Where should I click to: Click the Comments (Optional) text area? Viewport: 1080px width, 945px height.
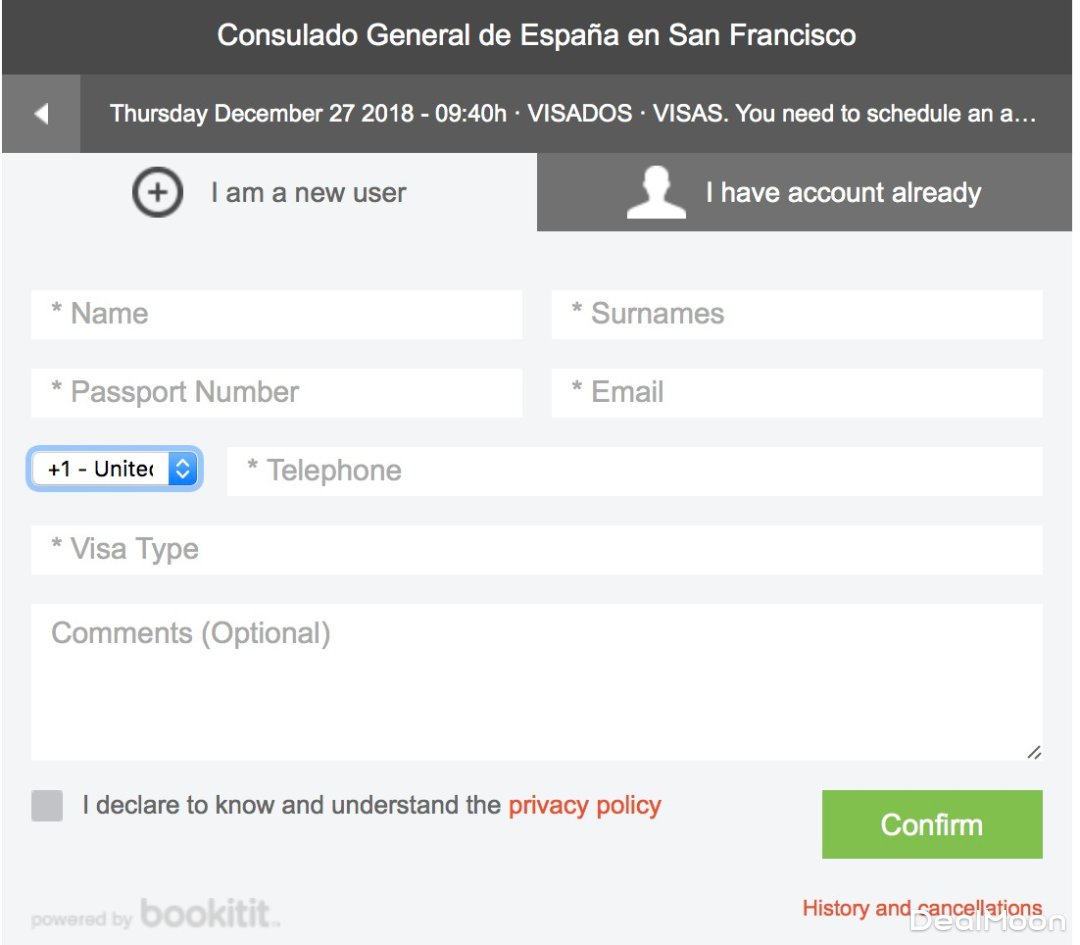[537, 682]
